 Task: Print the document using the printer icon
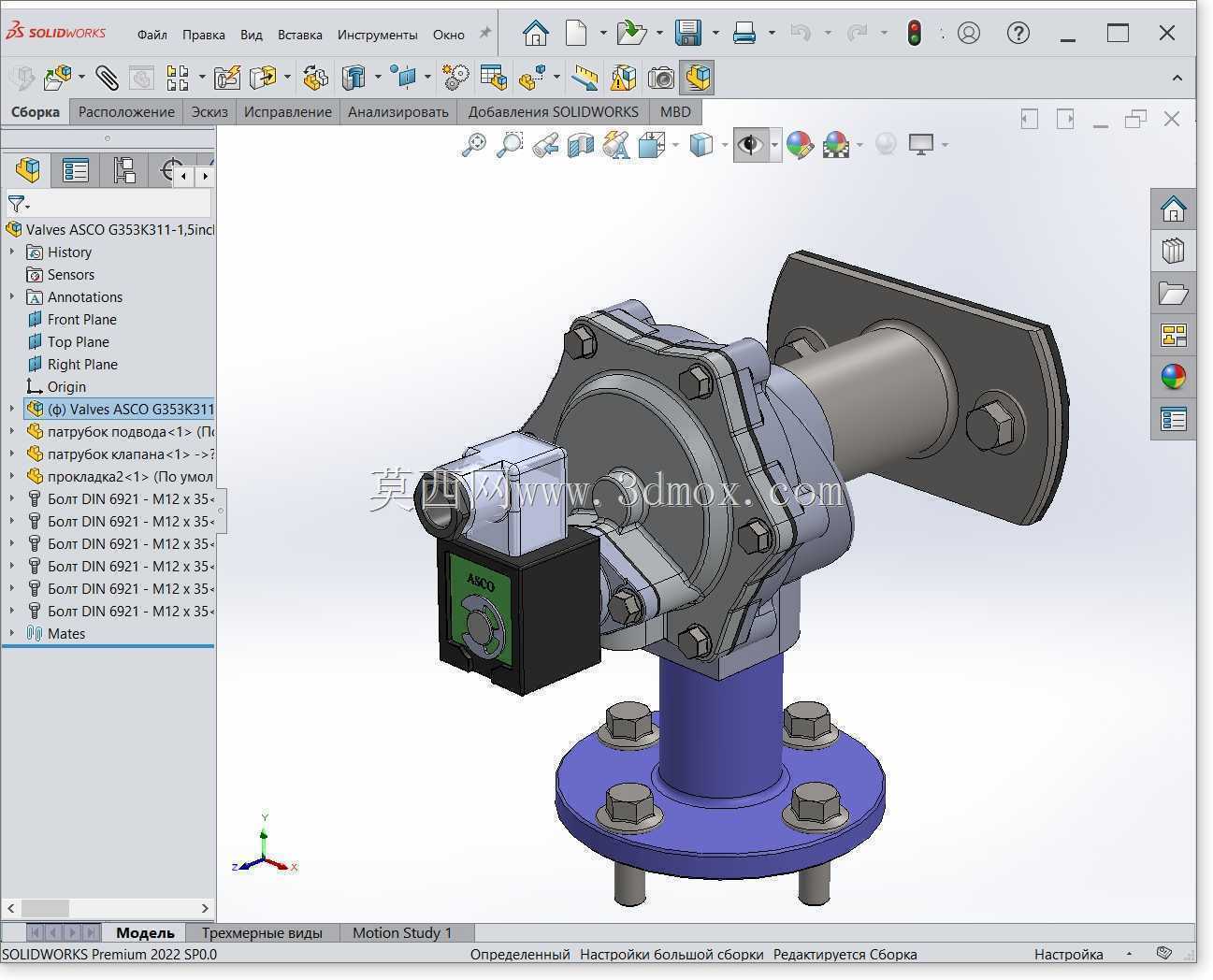coord(744,34)
